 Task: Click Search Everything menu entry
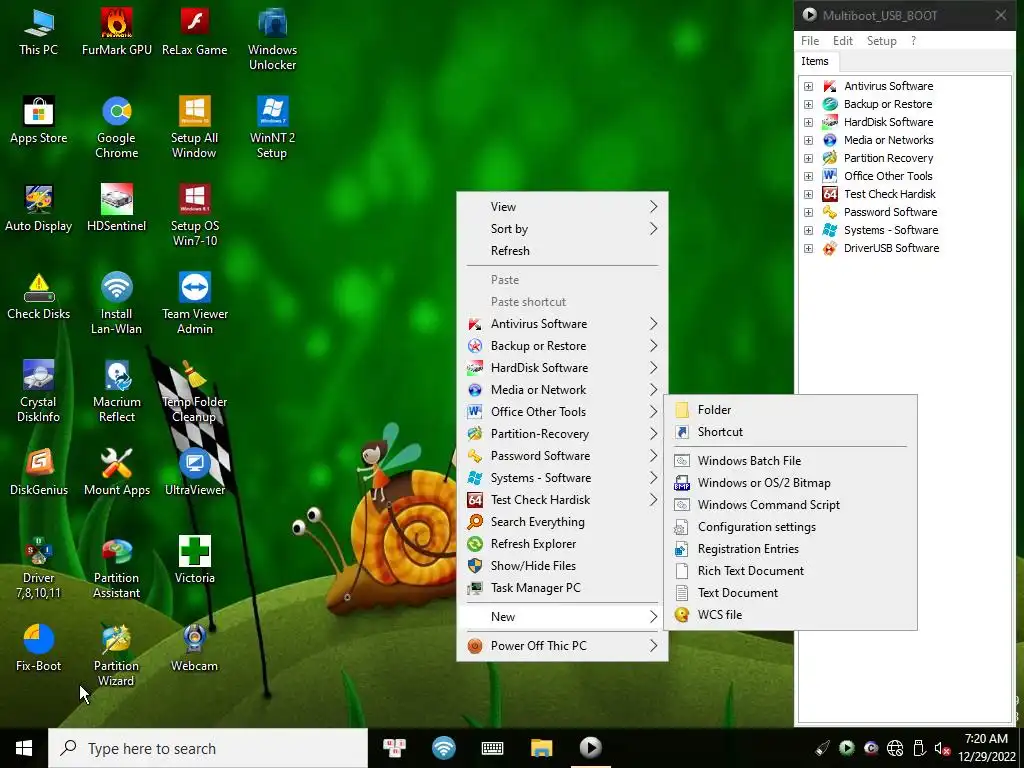[562, 522]
